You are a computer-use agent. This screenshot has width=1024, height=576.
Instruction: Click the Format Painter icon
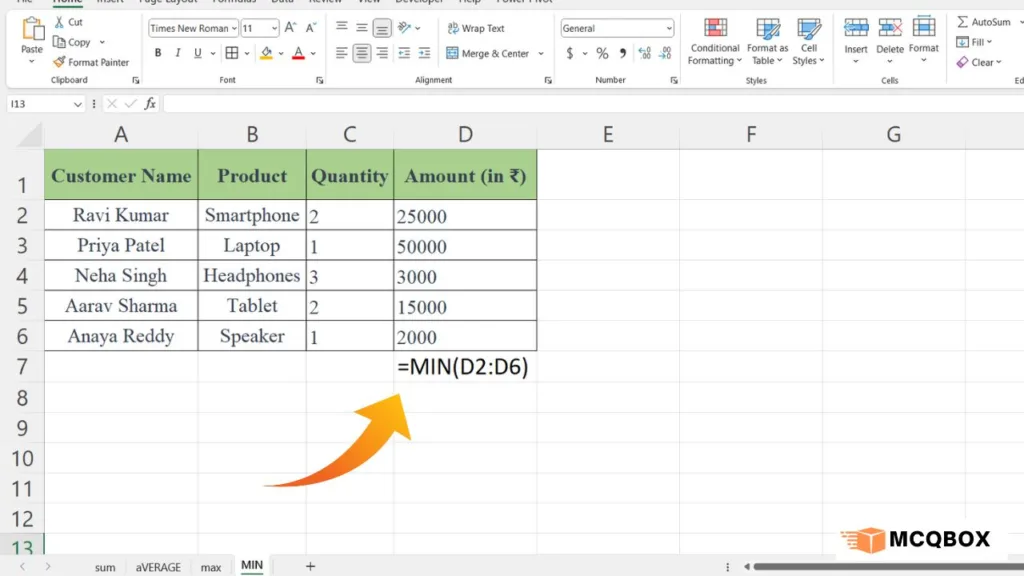tap(59, 62)
